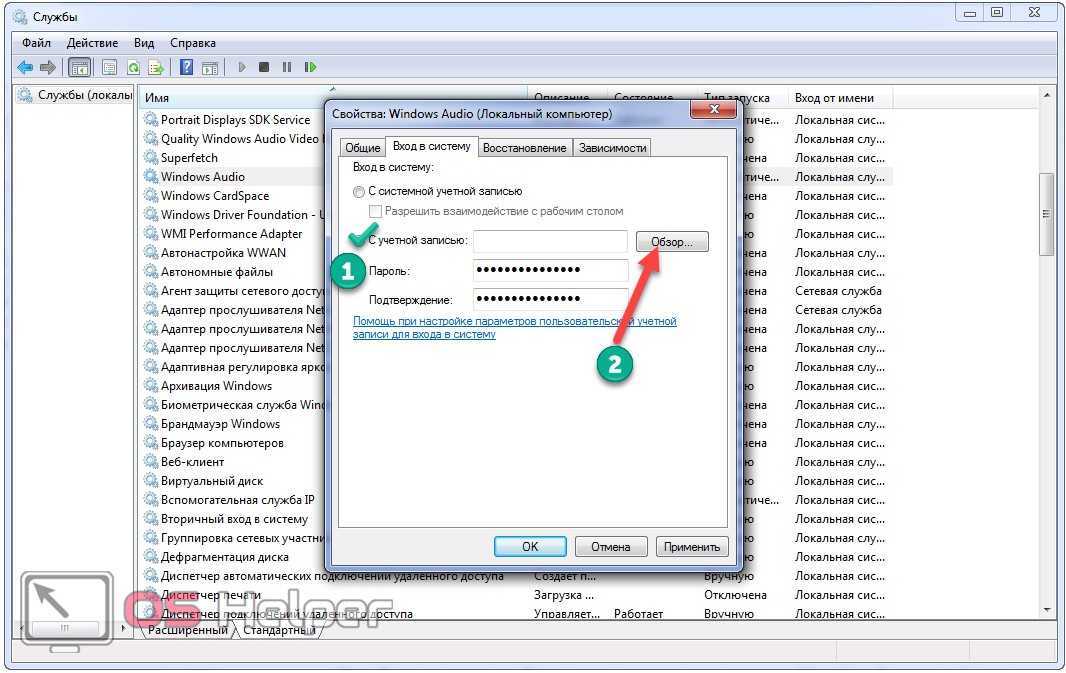Click the vertical scrollbar thumb of services list
The image size is (1066, 673).
click(x=1046, y=214)
